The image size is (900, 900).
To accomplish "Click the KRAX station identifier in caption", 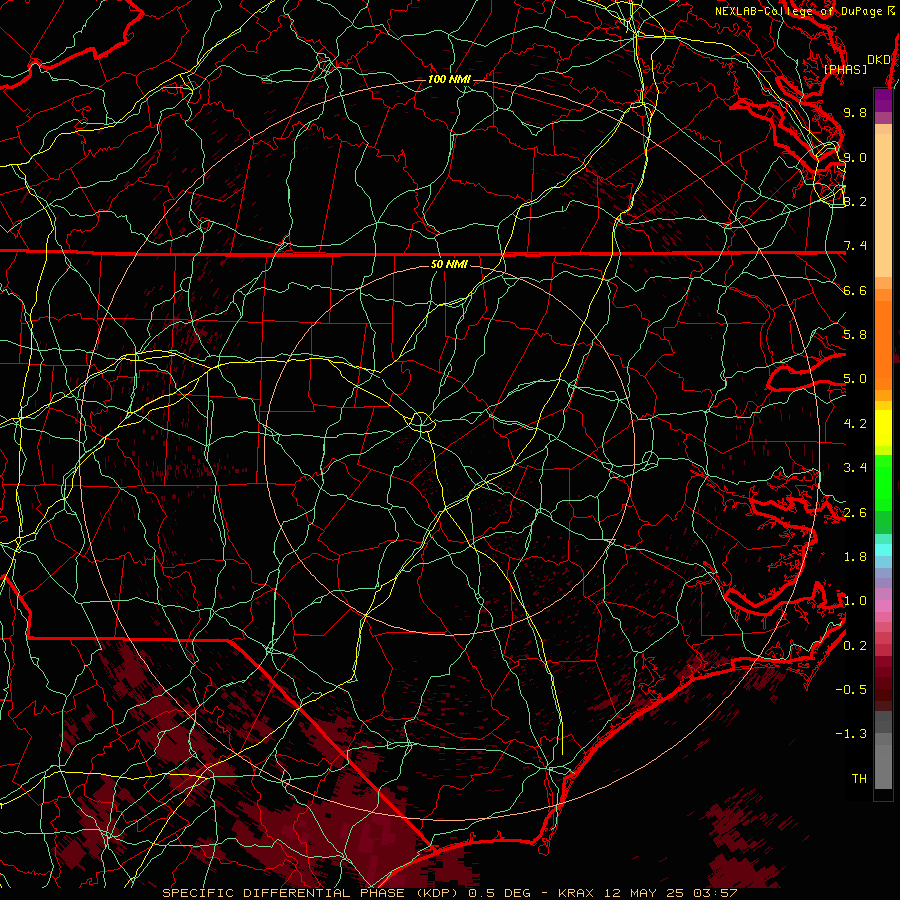I will tap(578, 893).
